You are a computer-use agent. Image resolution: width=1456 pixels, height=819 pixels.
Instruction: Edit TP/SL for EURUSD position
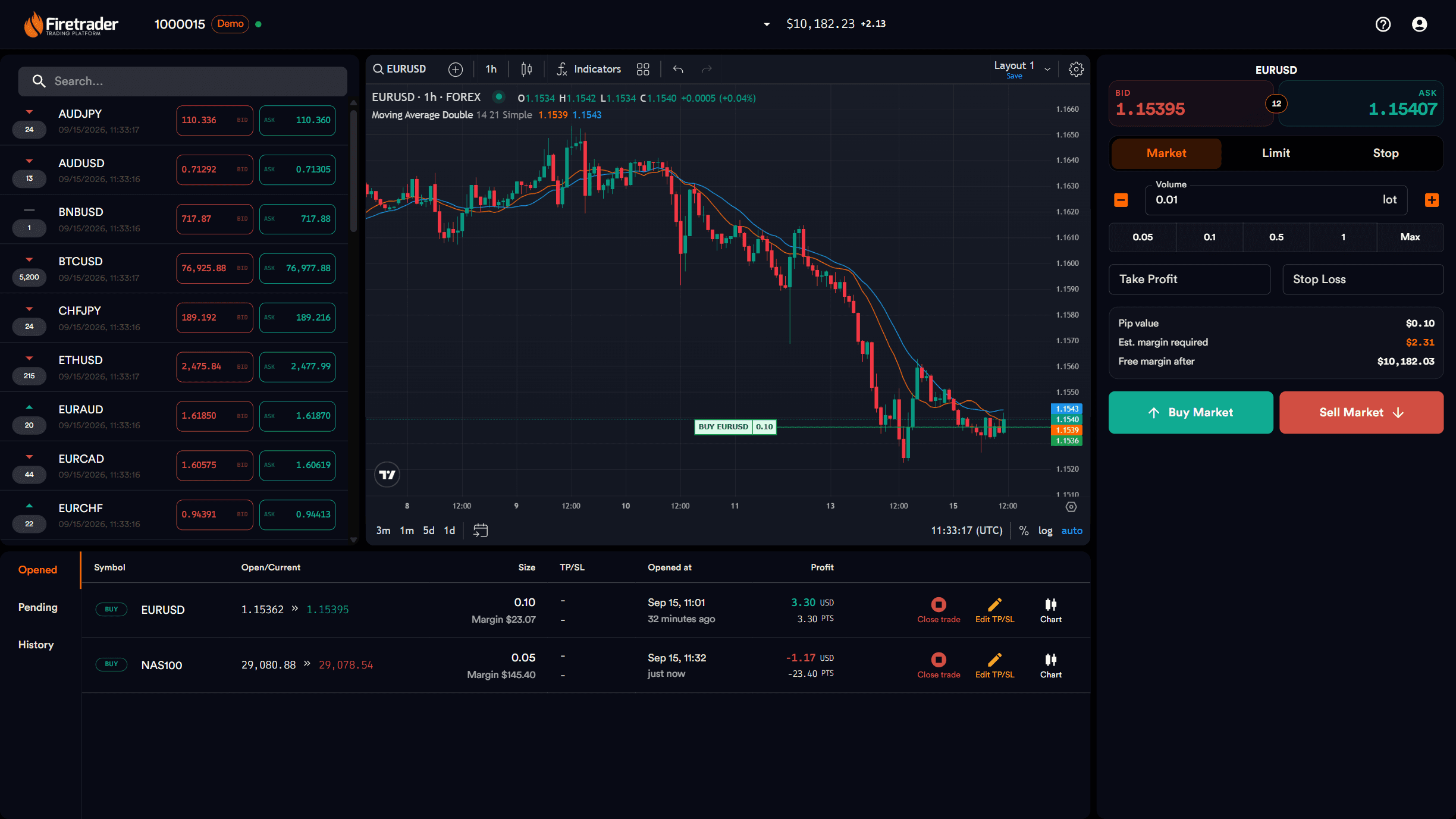click(x=994, y=610)
